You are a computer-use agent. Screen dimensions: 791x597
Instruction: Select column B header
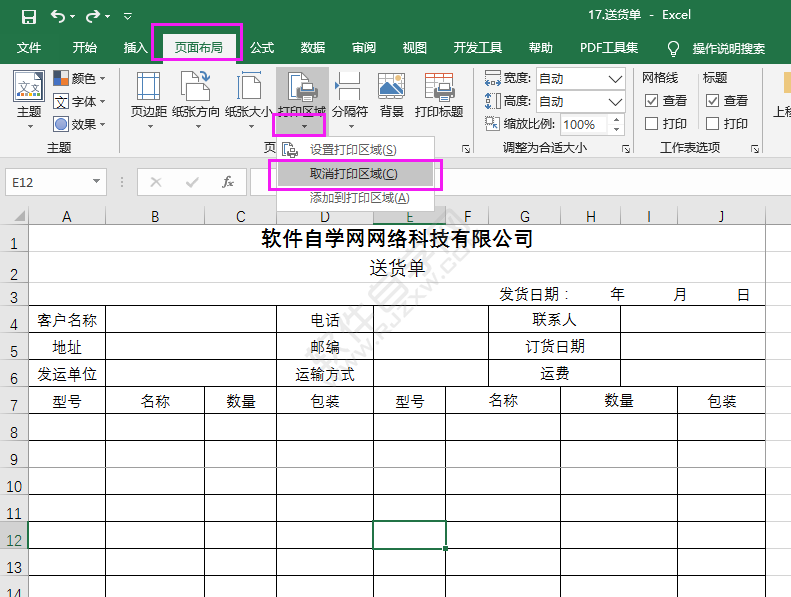click(x=155, y=216)
